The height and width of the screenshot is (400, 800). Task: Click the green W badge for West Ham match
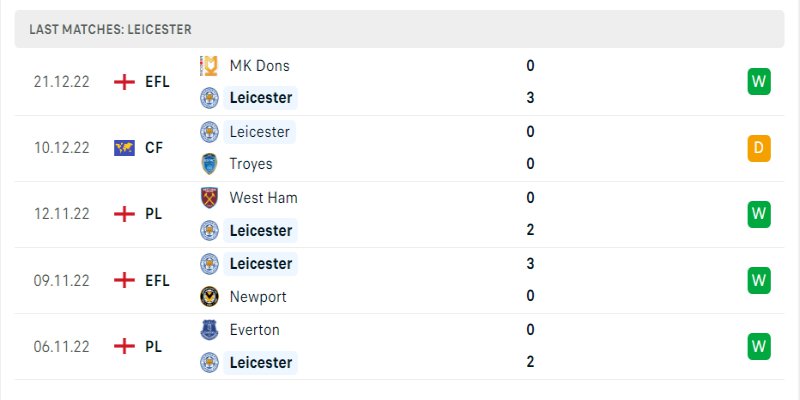coord(759,214)
